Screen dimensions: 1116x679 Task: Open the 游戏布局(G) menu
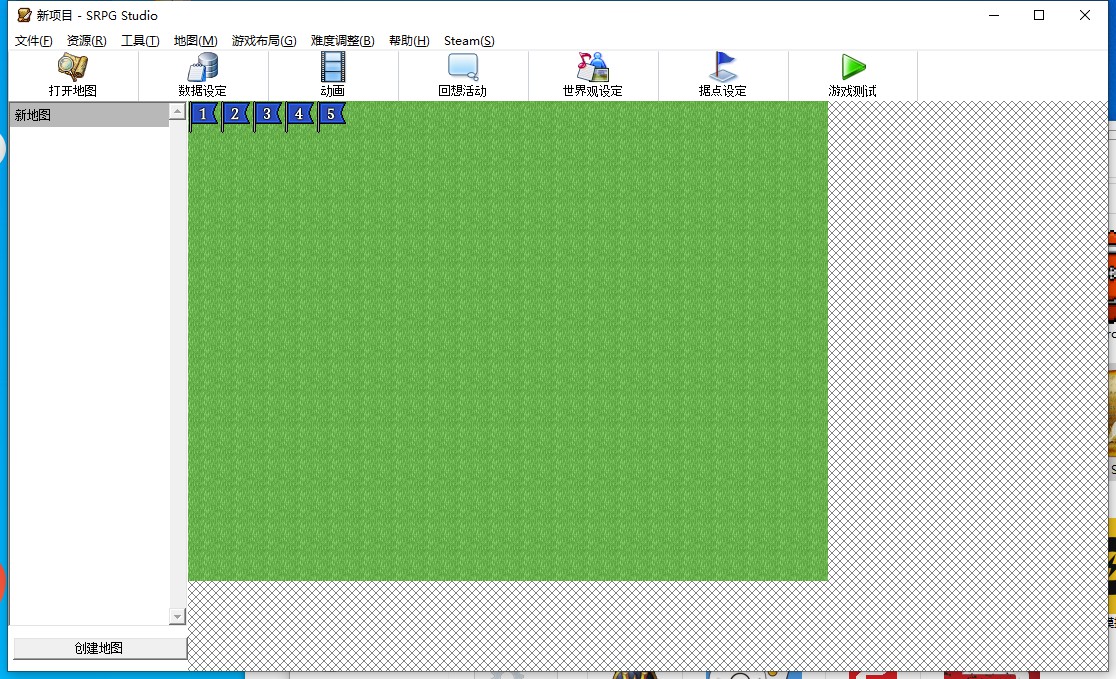coord(264,41)
